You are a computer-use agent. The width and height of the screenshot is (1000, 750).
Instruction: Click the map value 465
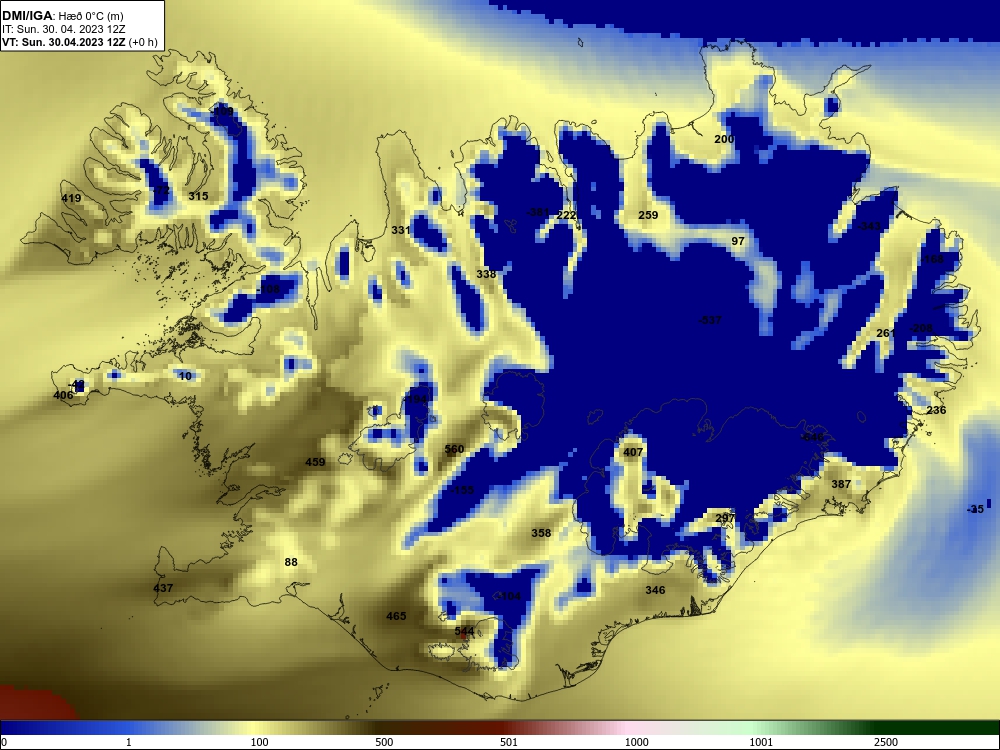[x=396, y=617]
